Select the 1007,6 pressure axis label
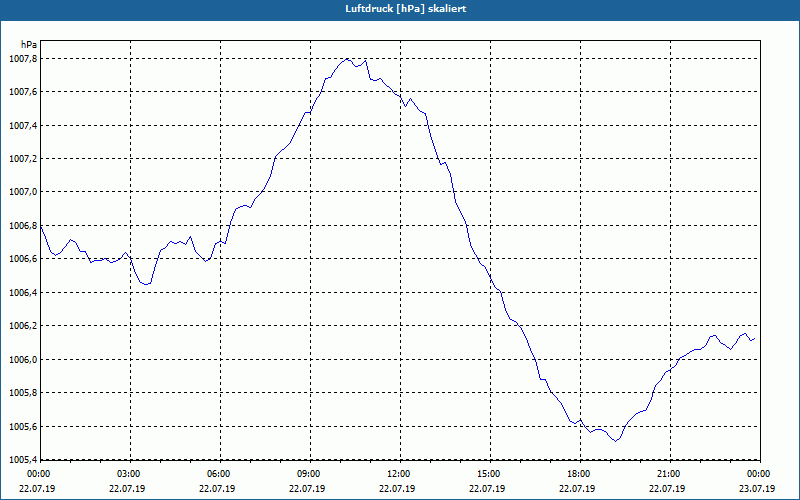The height and width of the screenshot is (500, 800). pyautogui.click(x=23, y=92)
